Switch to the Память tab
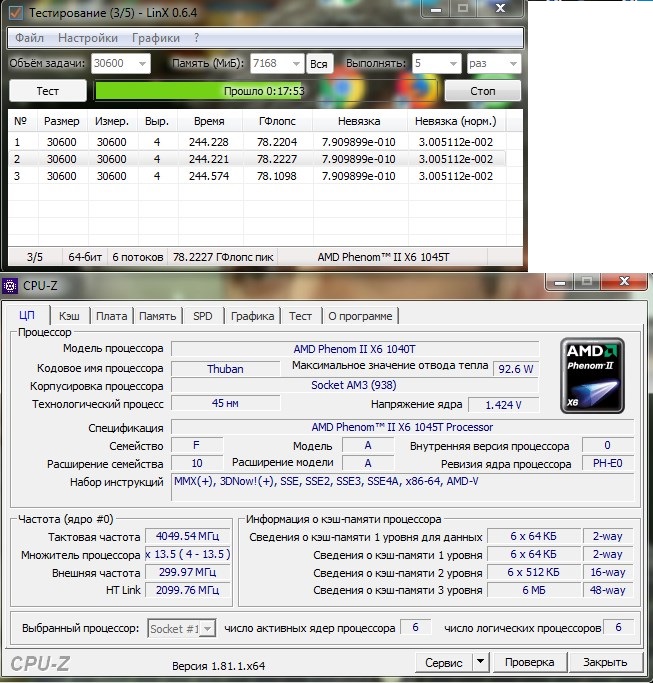The image size is (653, 683). [158, 316]
